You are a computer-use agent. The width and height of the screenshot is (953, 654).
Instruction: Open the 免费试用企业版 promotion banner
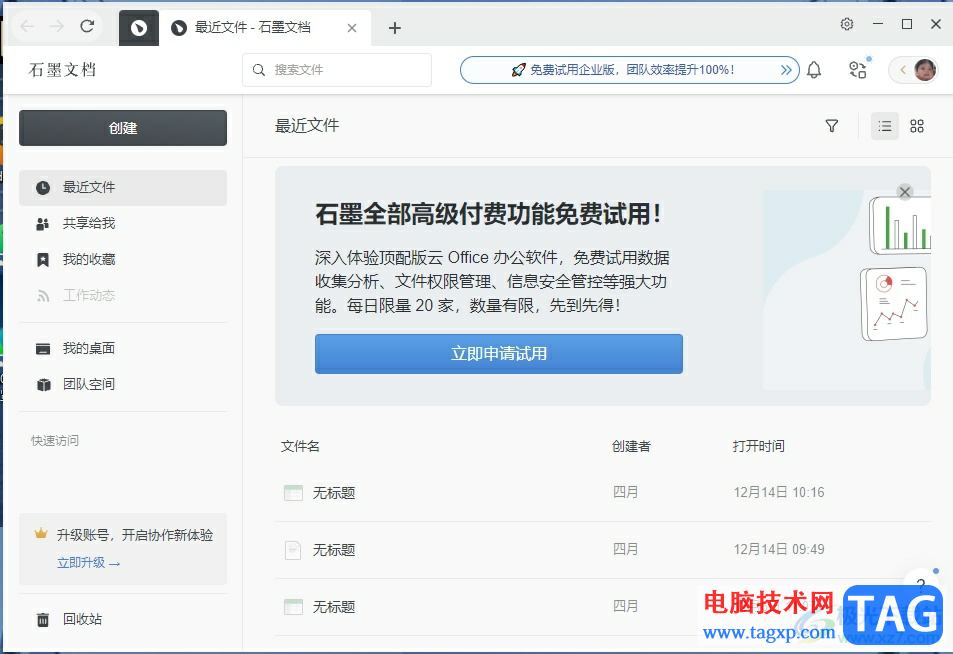pyautogui.click(x=630, y=70)
